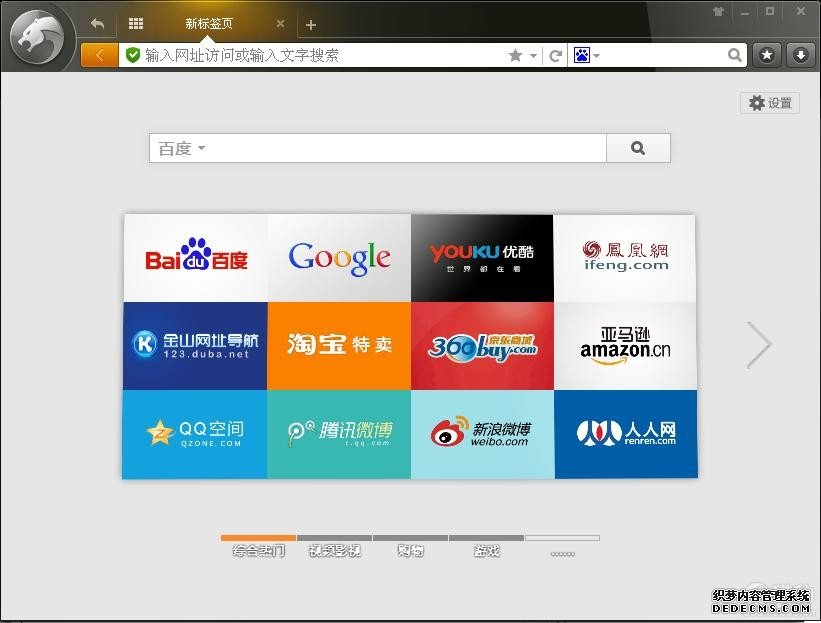Image resolution: width=821 pixels, height=623 pixels.
Task: Open the 360buy 京东商城 tile
Action: click(x=482, y=346)
